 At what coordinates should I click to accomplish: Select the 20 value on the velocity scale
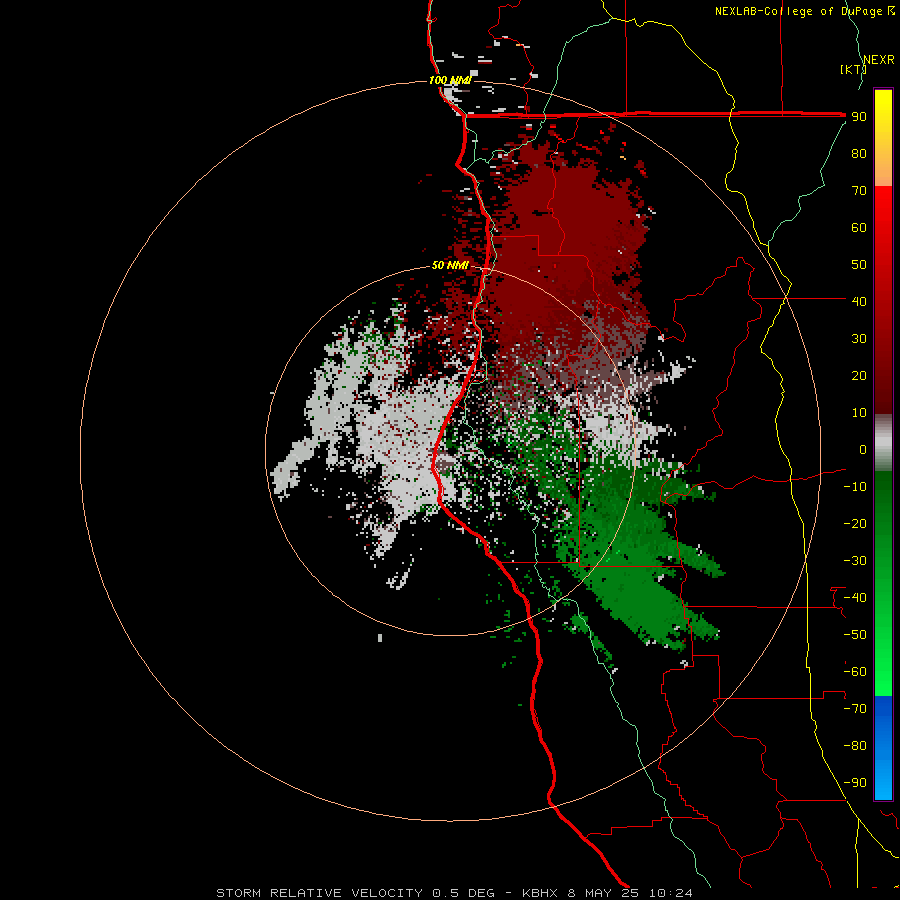click(859, 375)
